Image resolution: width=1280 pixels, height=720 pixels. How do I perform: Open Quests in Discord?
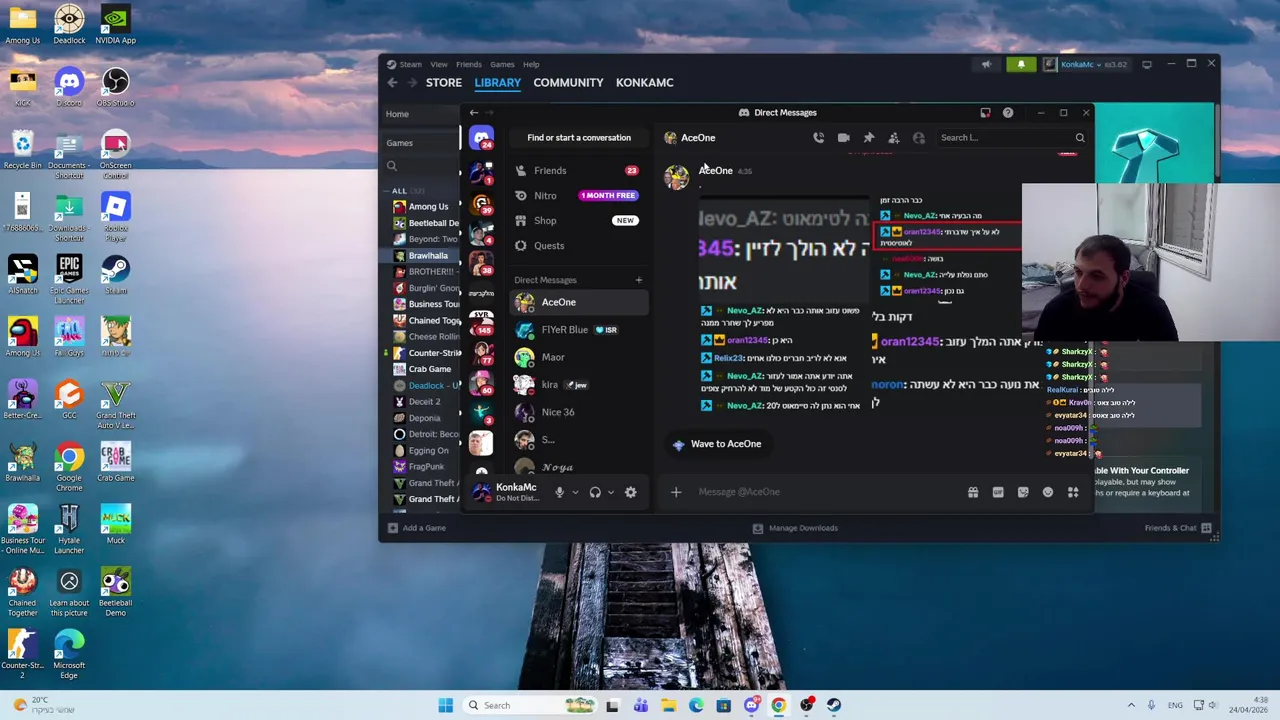coord(579,246)
